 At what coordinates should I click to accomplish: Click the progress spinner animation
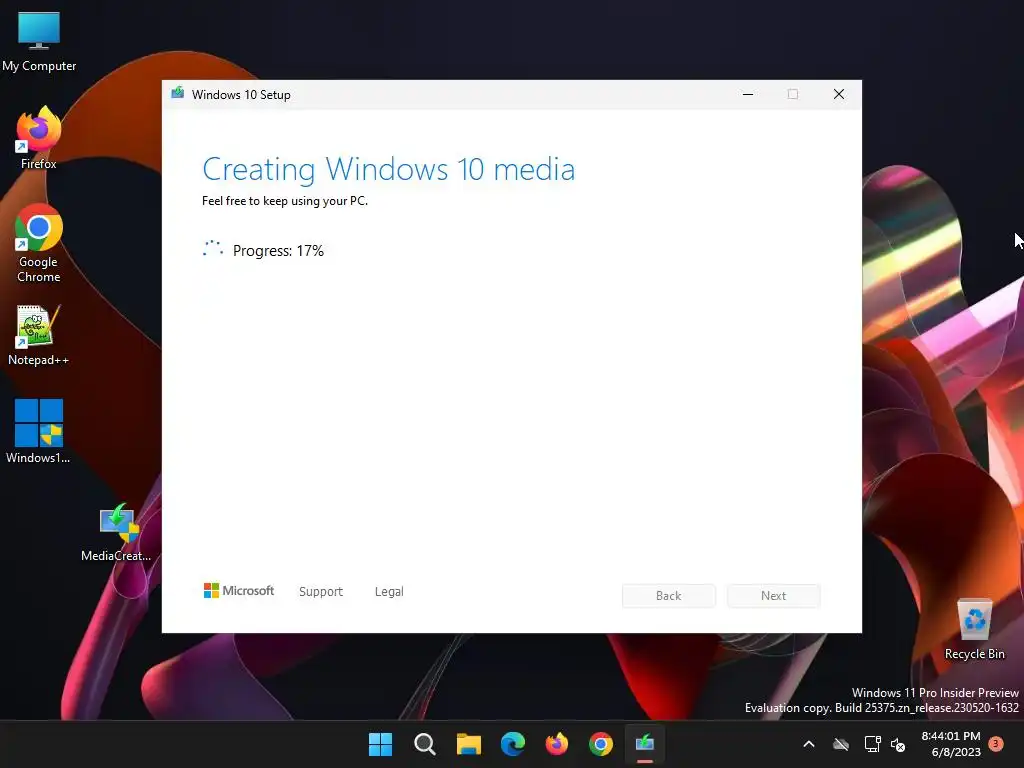[213, 249]
